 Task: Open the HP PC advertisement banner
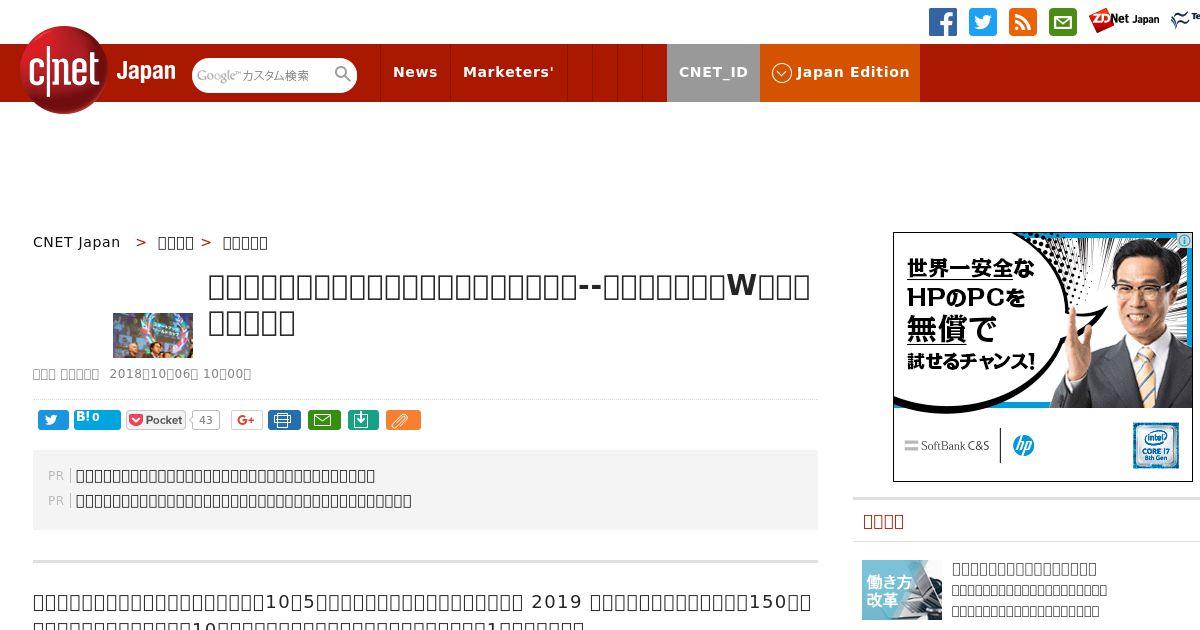1043,357
